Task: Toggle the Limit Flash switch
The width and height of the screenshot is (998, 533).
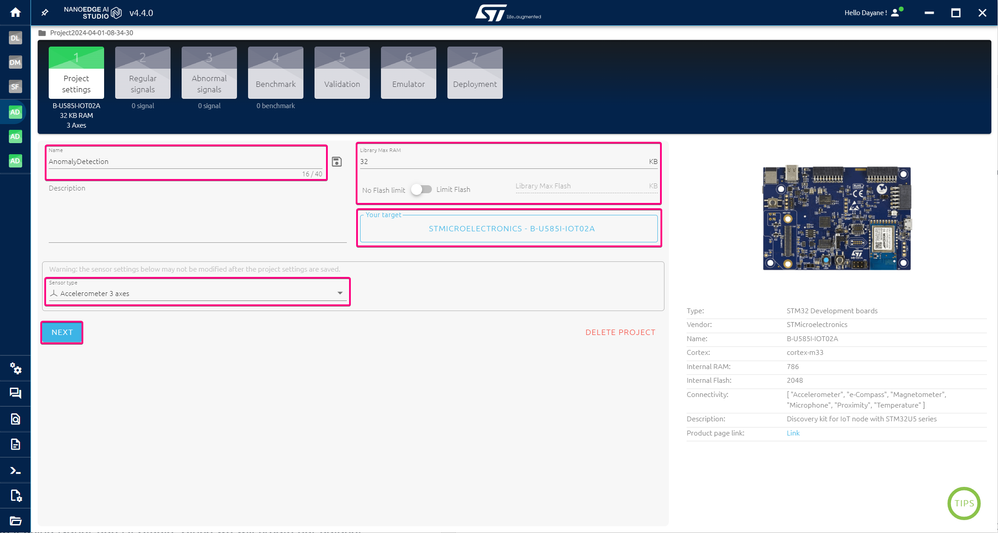Action: coord(421,189)
